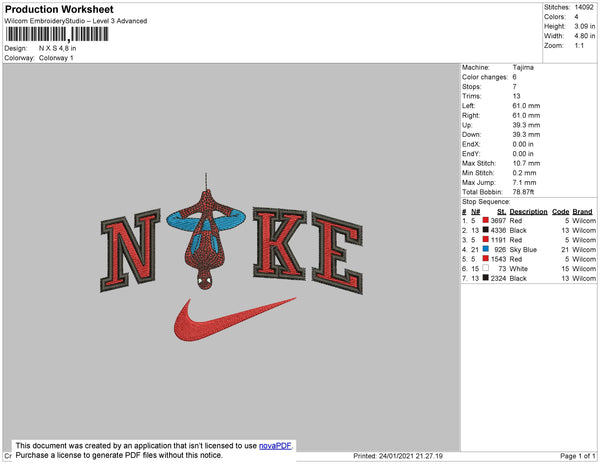Click the 'Code' column header
This screenshot has width=600, height=464.
pyautogui.click(x=561, y=212)
